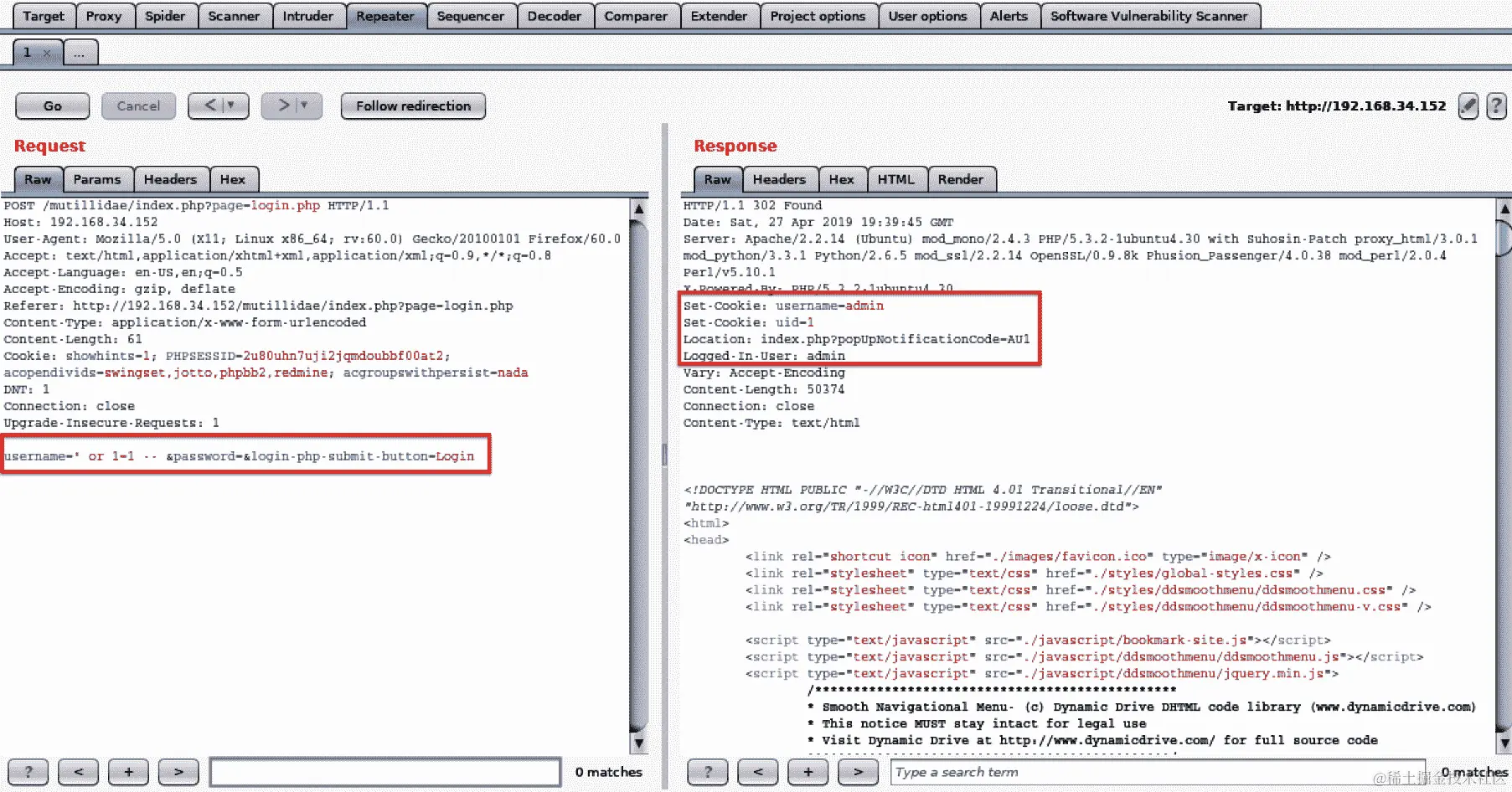Screen dimensions: 1512x792
Task: Click 'HTTP/1.1 302 Found' status line
Action: 752,205
